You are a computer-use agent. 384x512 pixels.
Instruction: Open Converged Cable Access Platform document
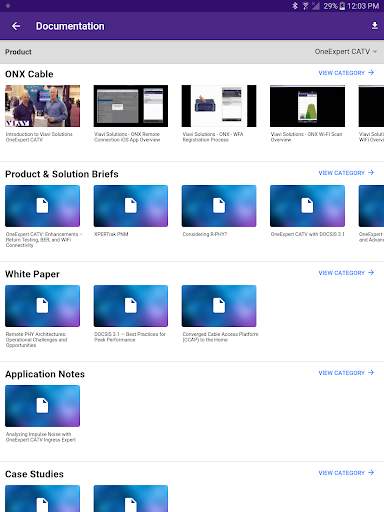[219, 306]
